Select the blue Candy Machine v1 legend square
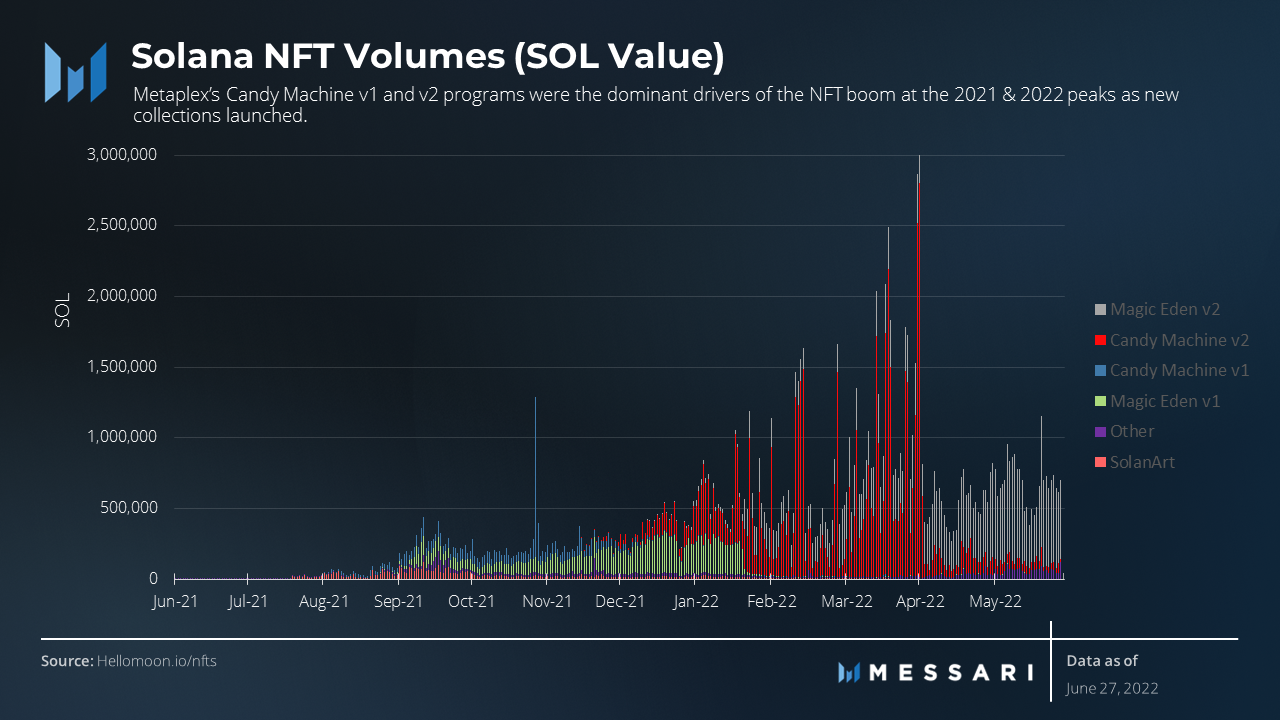Viewport: 1280px width, 720px height. pos(1101,370)
